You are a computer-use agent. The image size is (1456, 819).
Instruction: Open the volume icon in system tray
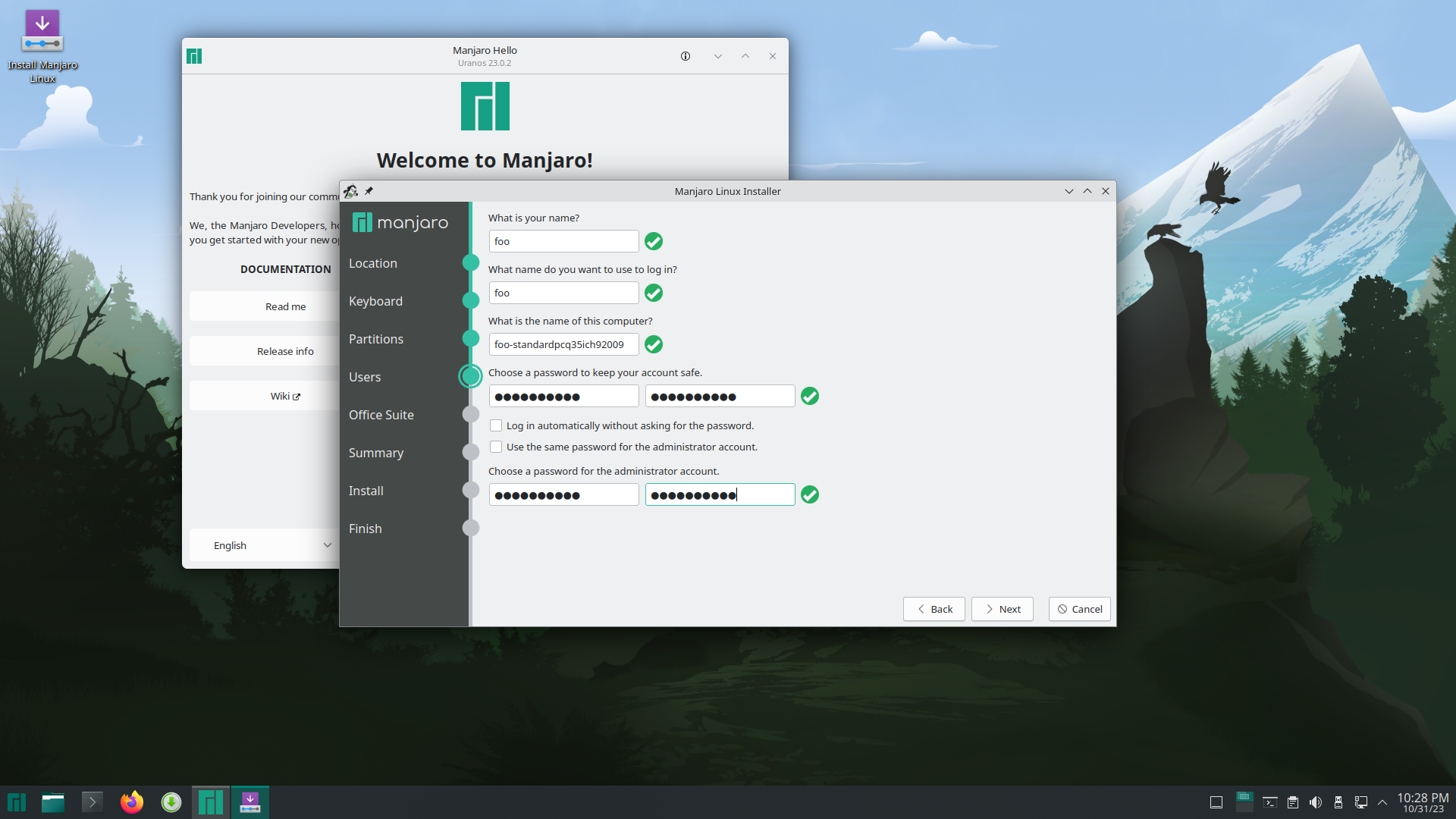(x=1316, y=802)
